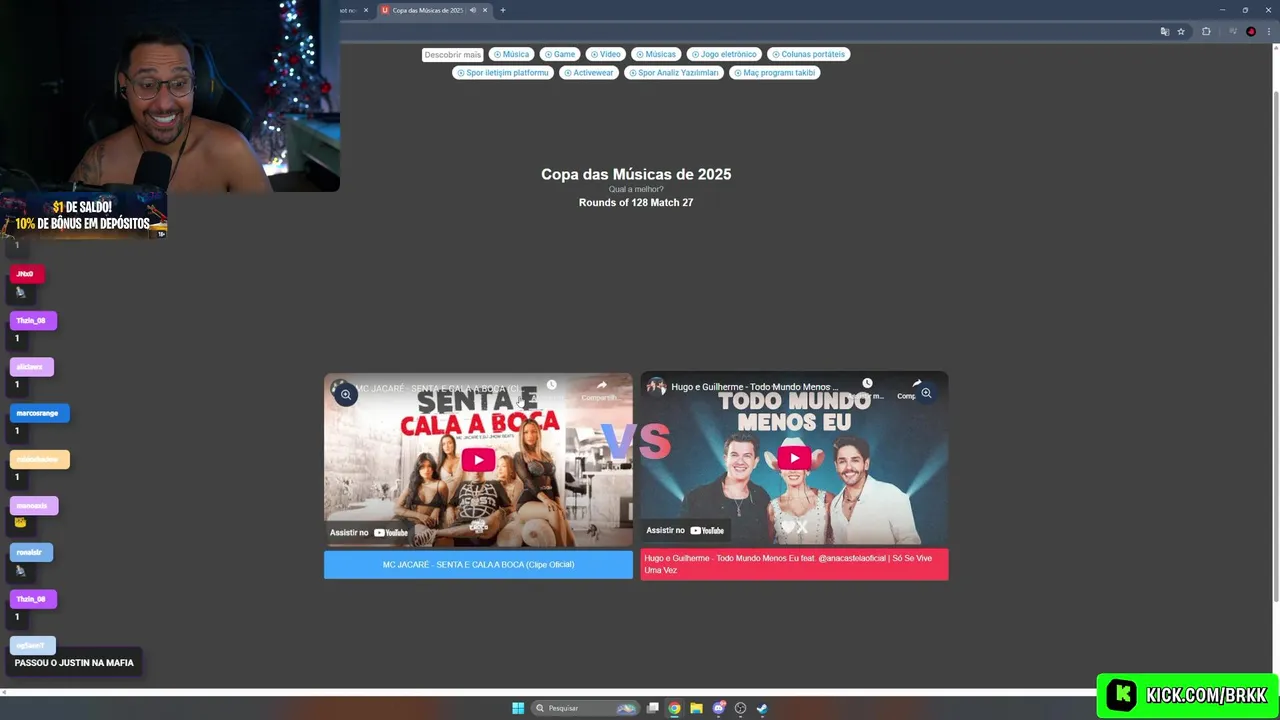Open Discord from the taskbar

[718, 708]
